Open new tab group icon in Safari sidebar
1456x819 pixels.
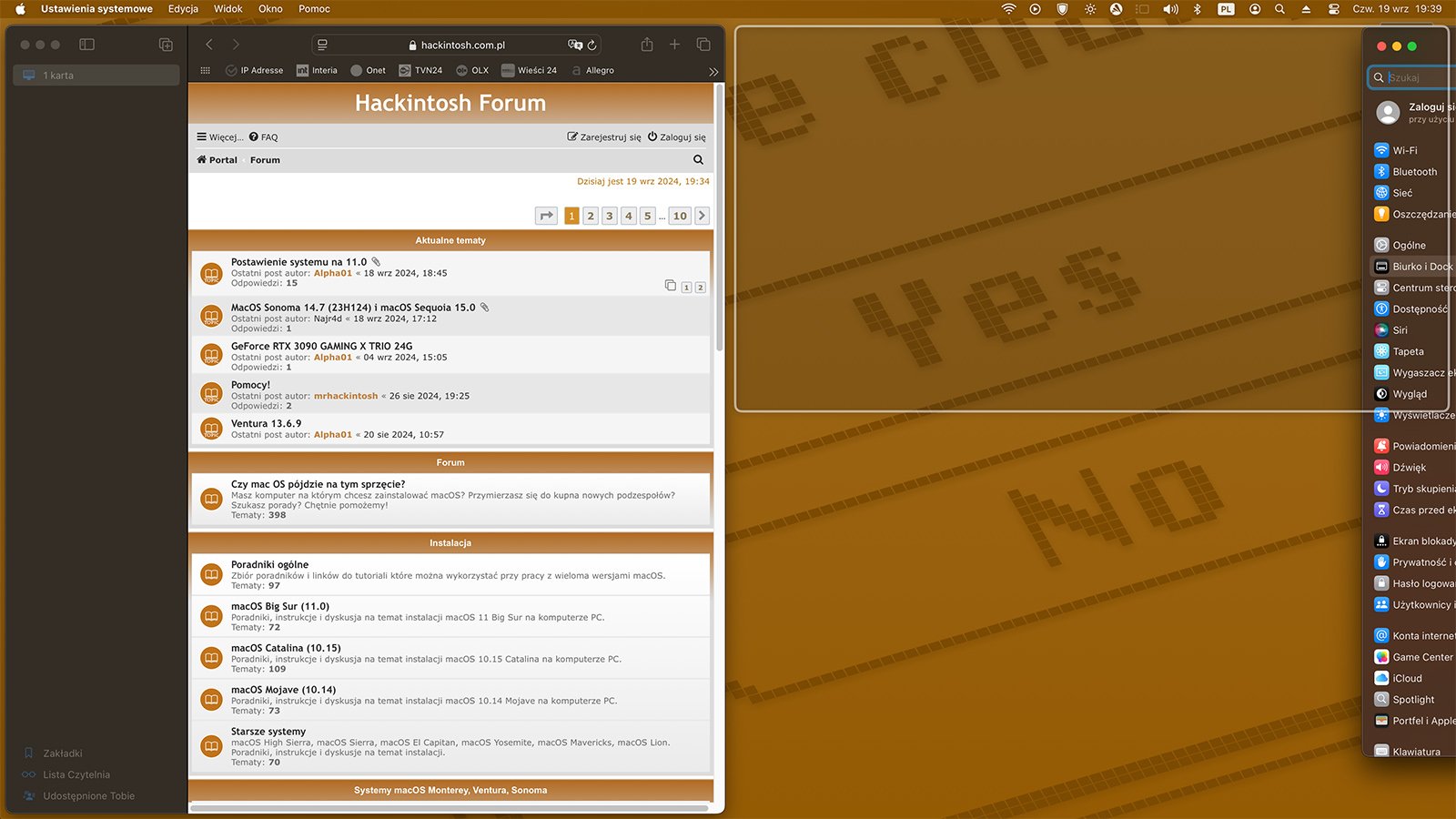click(x=166, y=45)
